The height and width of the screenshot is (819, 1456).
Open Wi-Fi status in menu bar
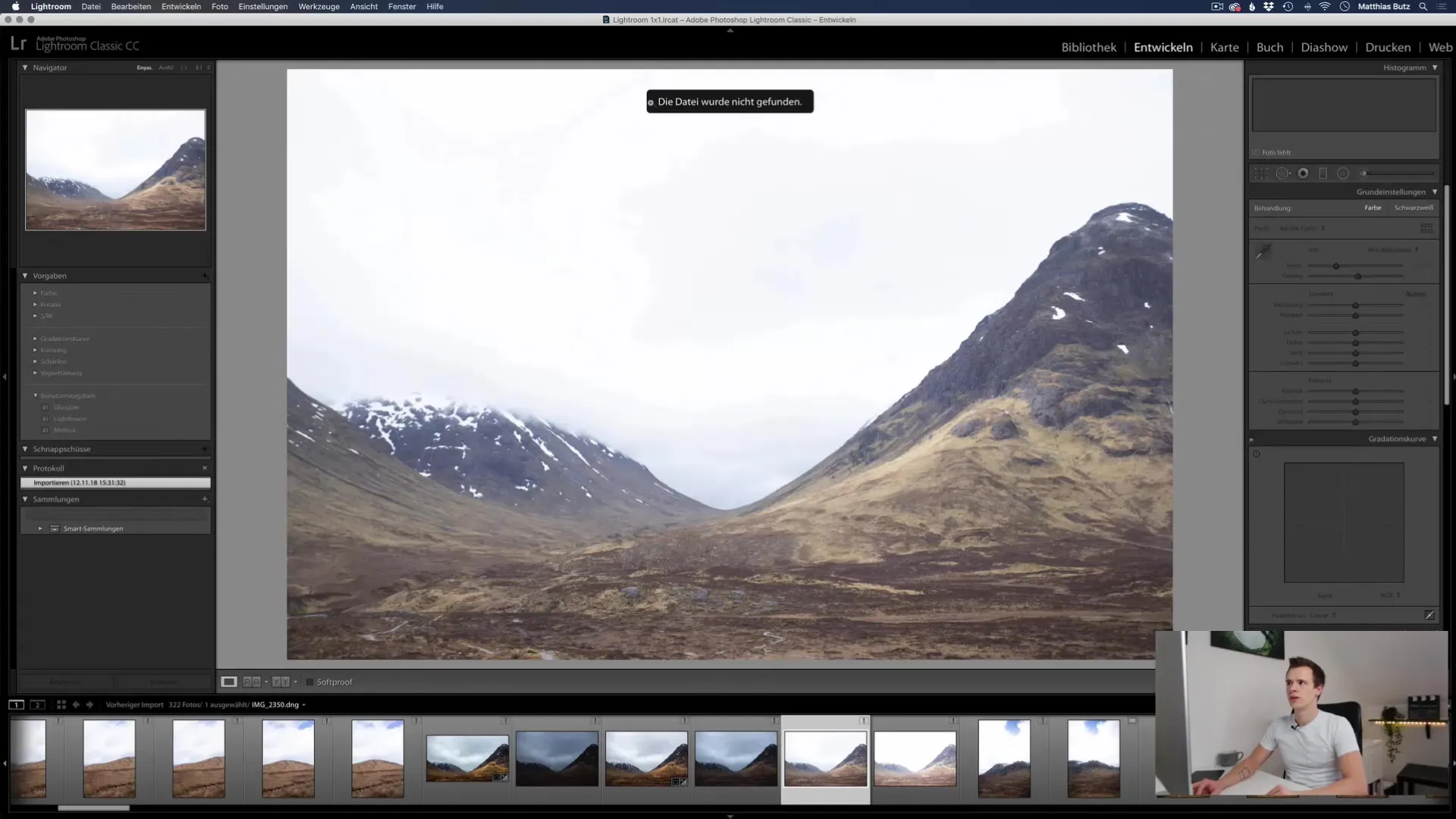pos(1325,6)
